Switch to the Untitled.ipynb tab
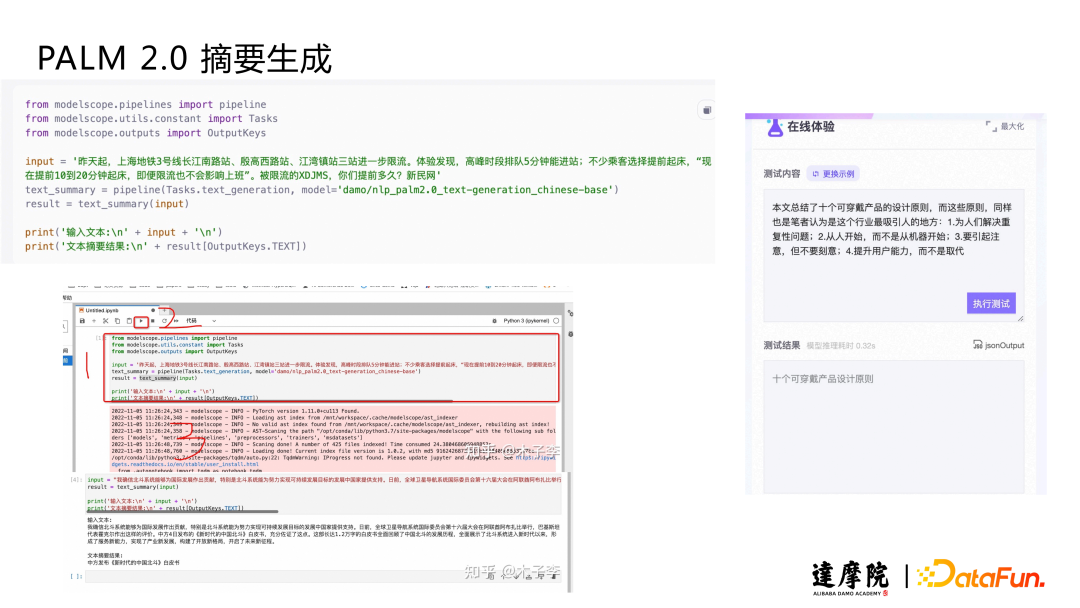1080x608 pixels. click(x=117, y=311)
